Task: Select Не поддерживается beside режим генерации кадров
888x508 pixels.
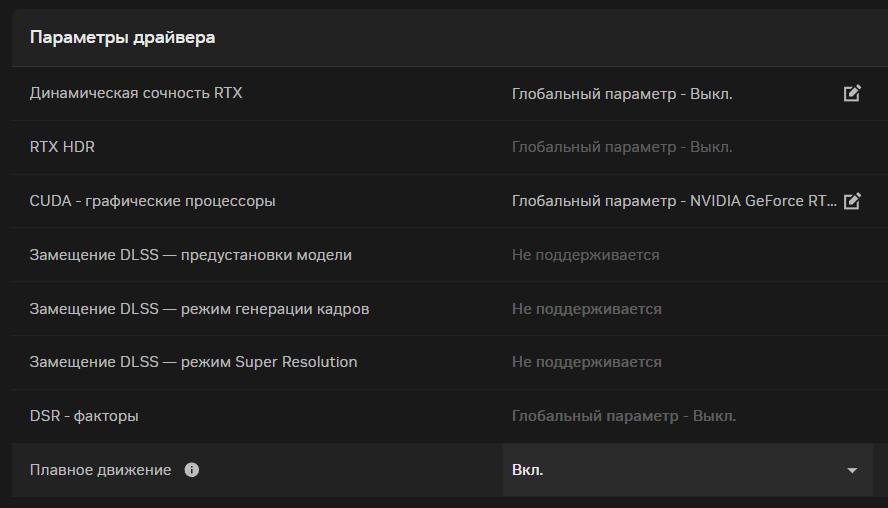Action: pyautogui.click(x=587, y=309)
